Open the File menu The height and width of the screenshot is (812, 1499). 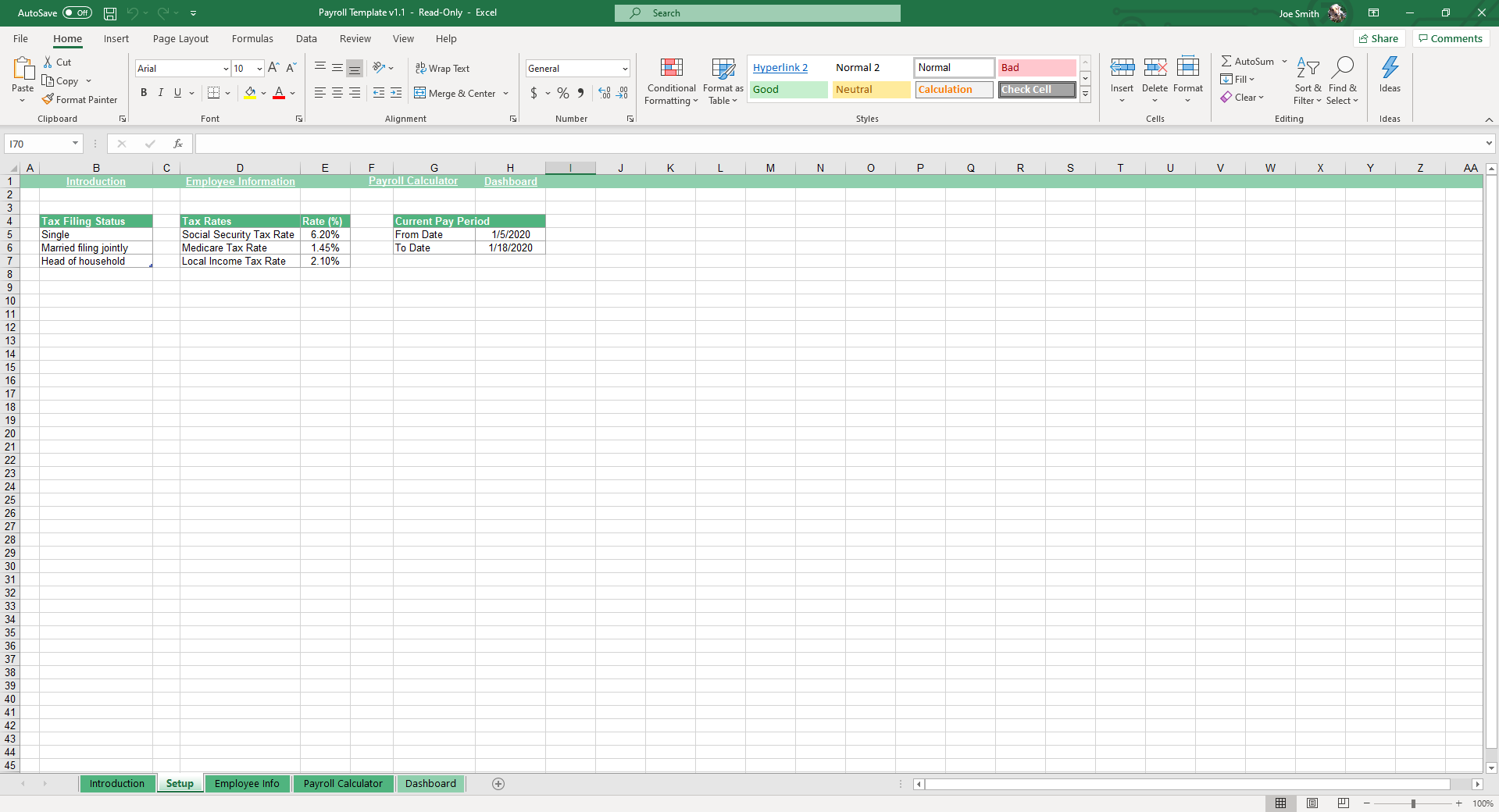[21, 38]
